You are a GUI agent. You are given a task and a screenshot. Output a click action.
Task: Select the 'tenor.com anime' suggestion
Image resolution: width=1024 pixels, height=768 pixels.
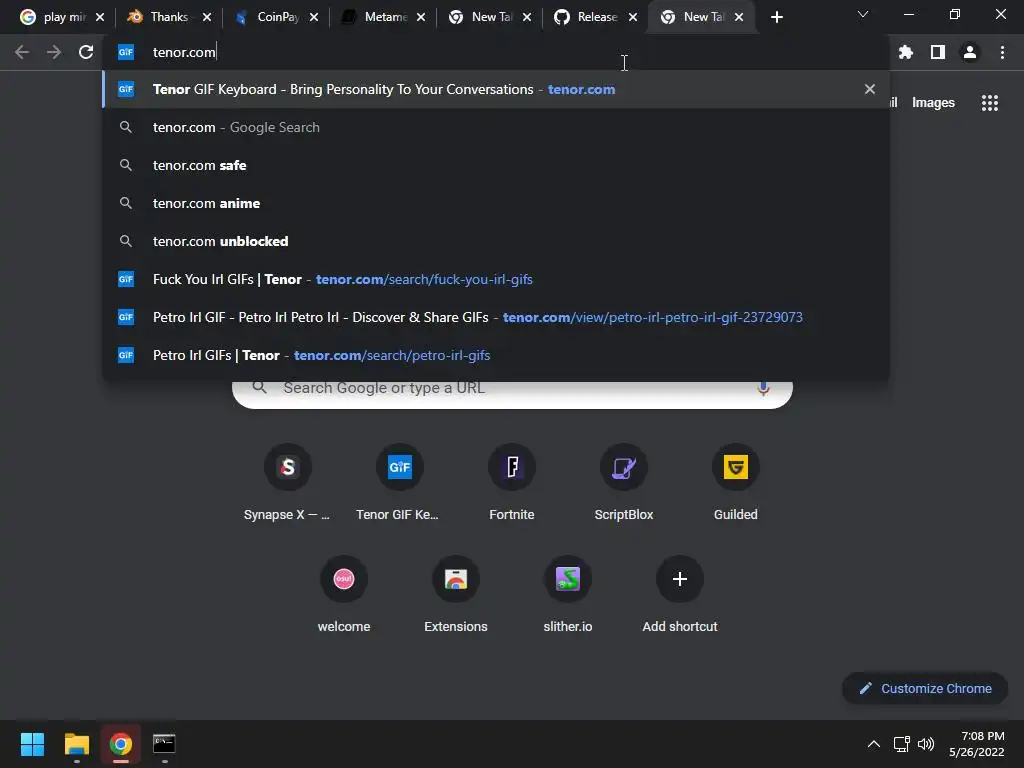496,203
